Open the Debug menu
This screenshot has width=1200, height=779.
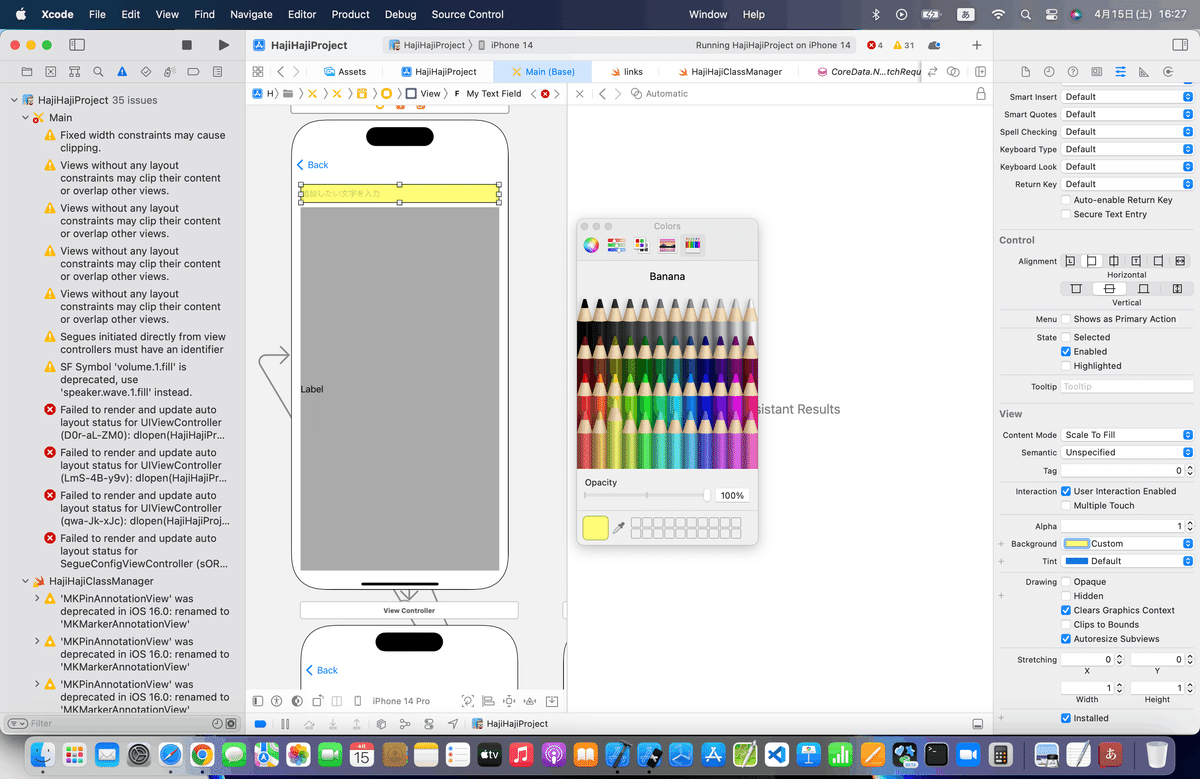[400, 14]
